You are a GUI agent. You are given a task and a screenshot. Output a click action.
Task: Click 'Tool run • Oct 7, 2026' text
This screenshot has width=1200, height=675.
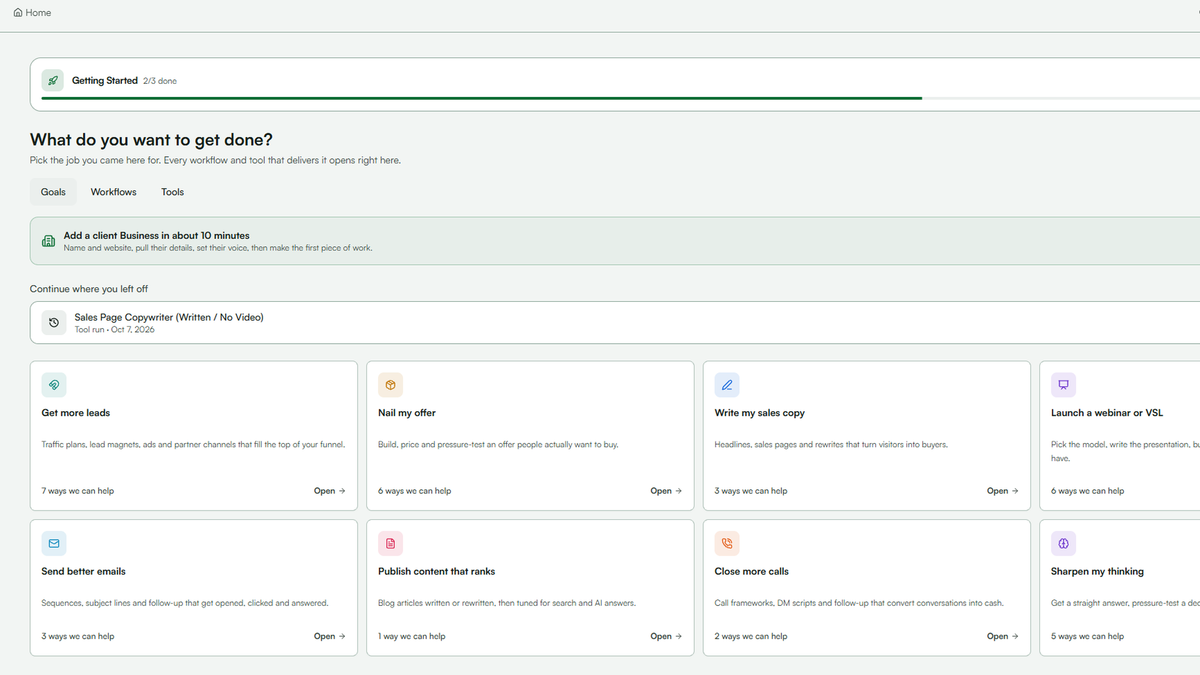pyautogui.click(x=115, y=329)
